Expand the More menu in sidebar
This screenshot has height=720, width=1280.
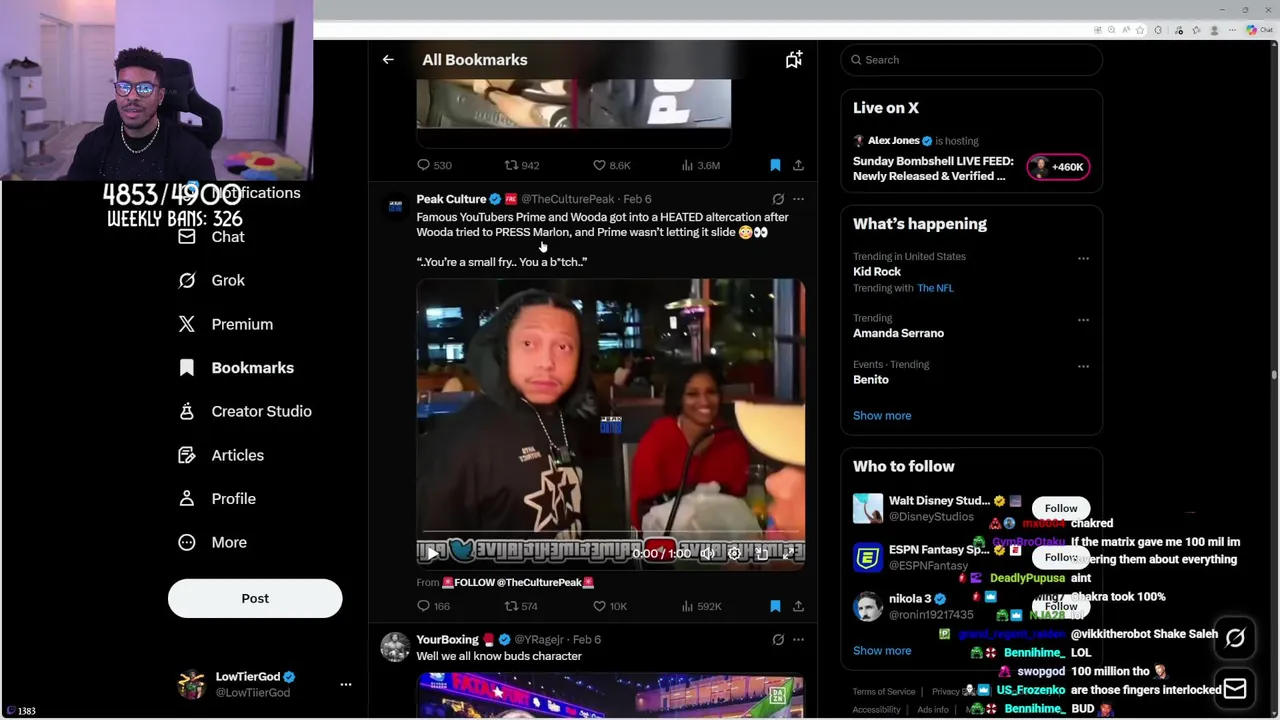(212, 542)
